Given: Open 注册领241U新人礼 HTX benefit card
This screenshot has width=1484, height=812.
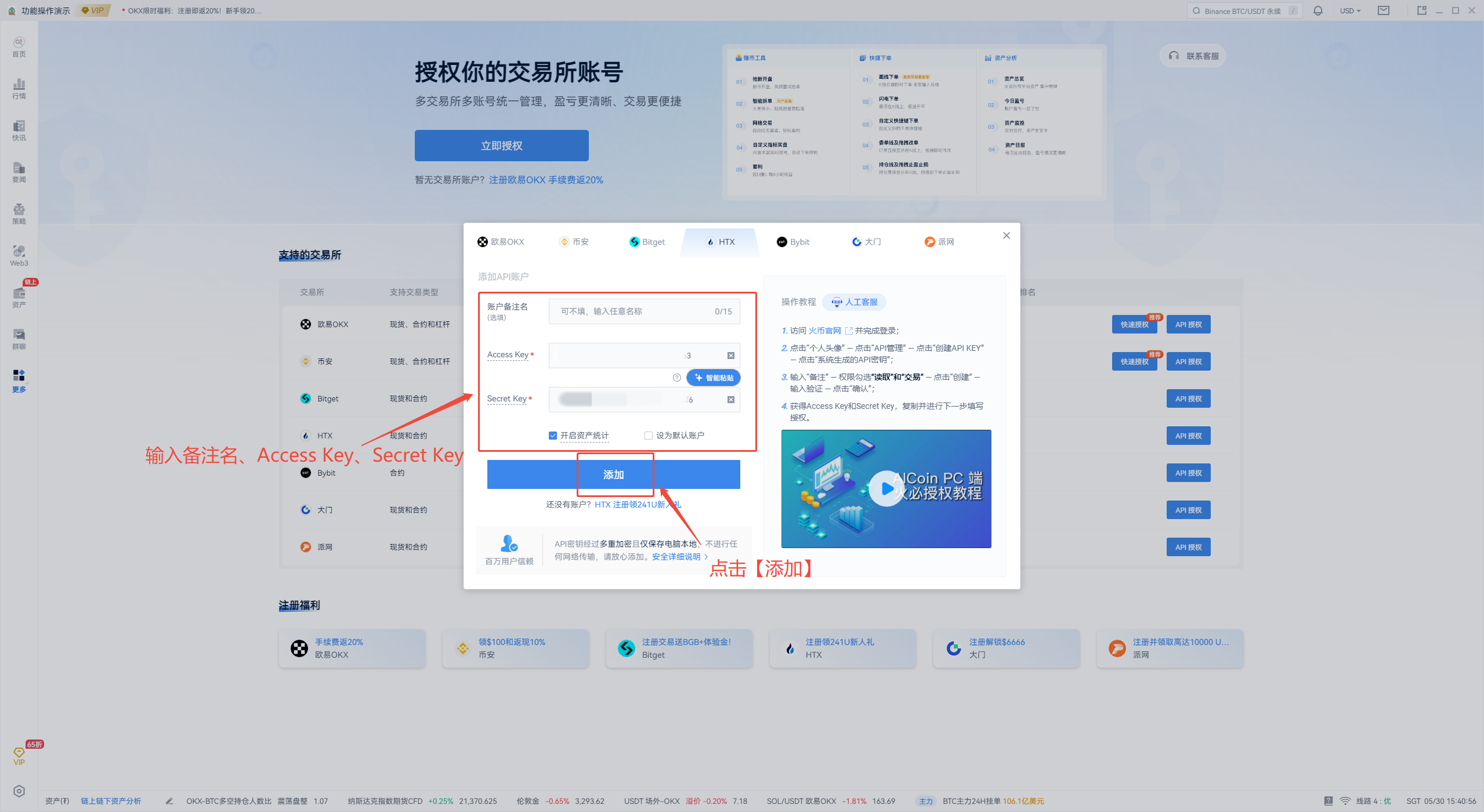Looking at the screenshot, I should [x=843, y=648].
